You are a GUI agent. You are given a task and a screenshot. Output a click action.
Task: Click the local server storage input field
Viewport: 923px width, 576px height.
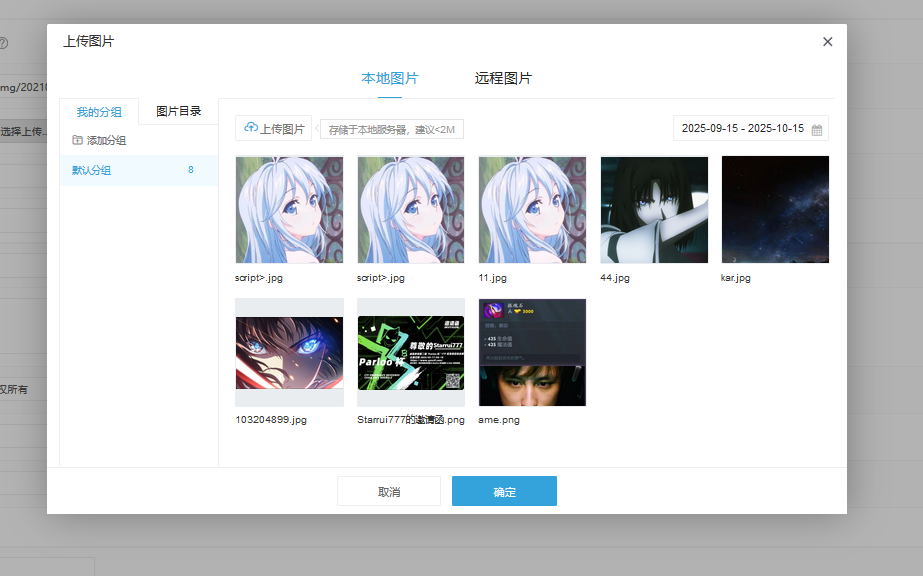[x=391, y=130]
